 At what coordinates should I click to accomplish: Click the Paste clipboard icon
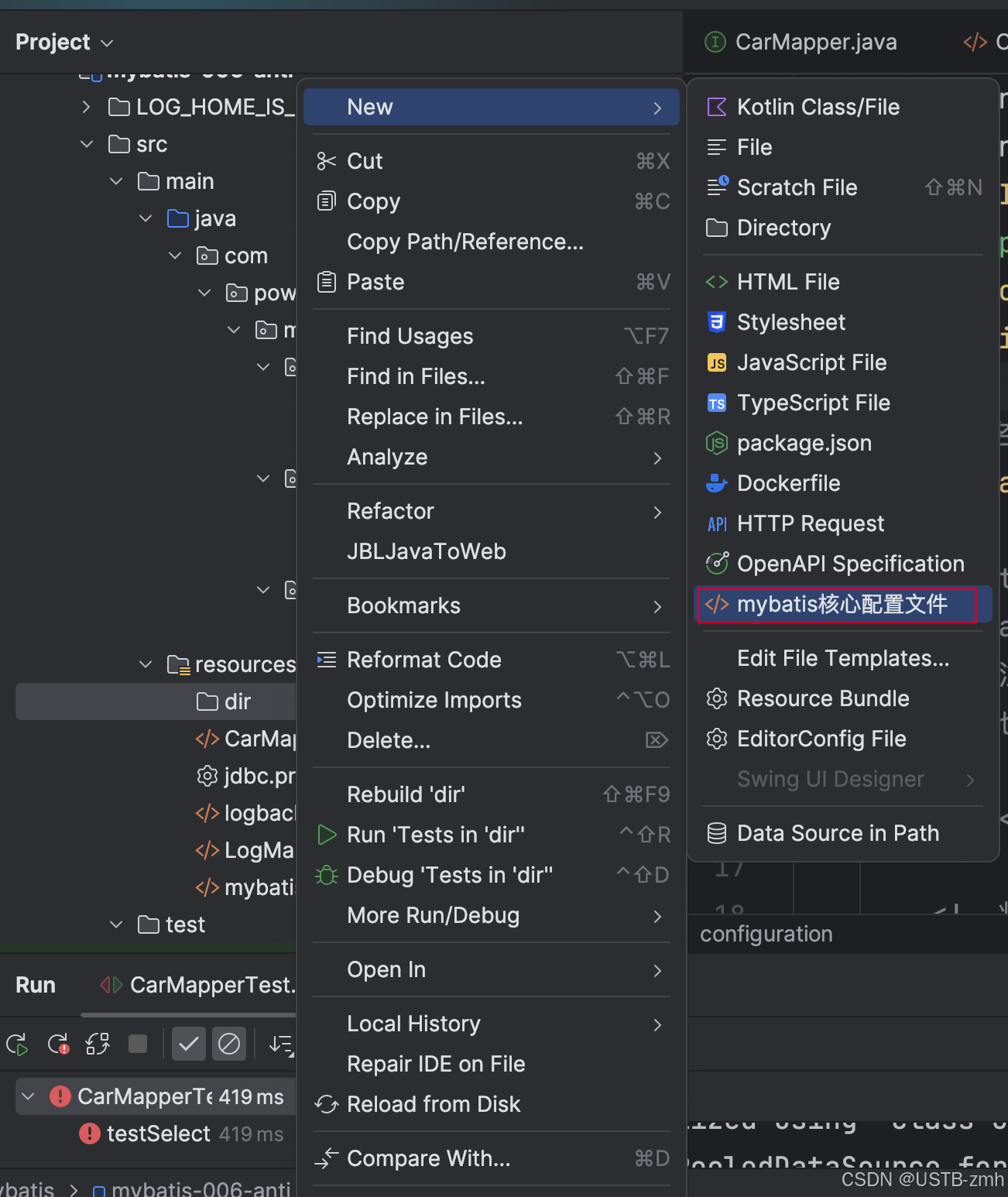click(x=327, y=282)
